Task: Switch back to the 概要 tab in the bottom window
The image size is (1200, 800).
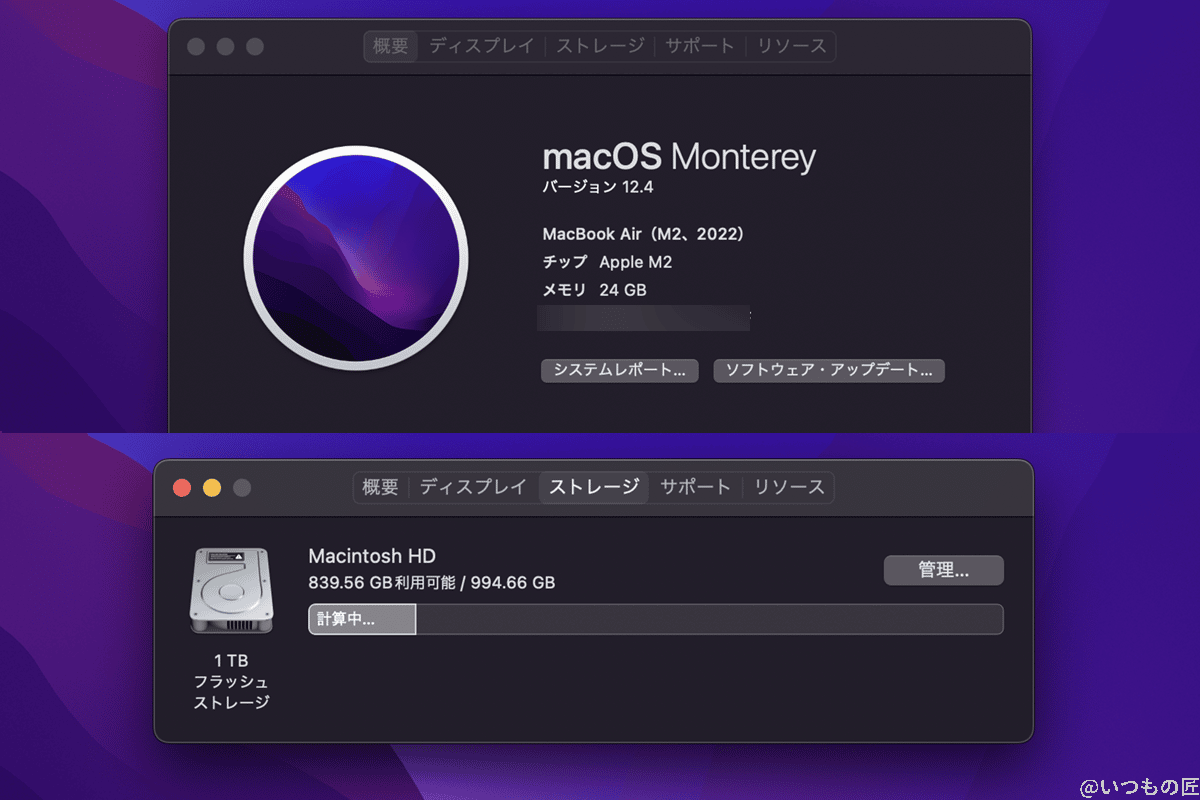Action: point(378,487)
